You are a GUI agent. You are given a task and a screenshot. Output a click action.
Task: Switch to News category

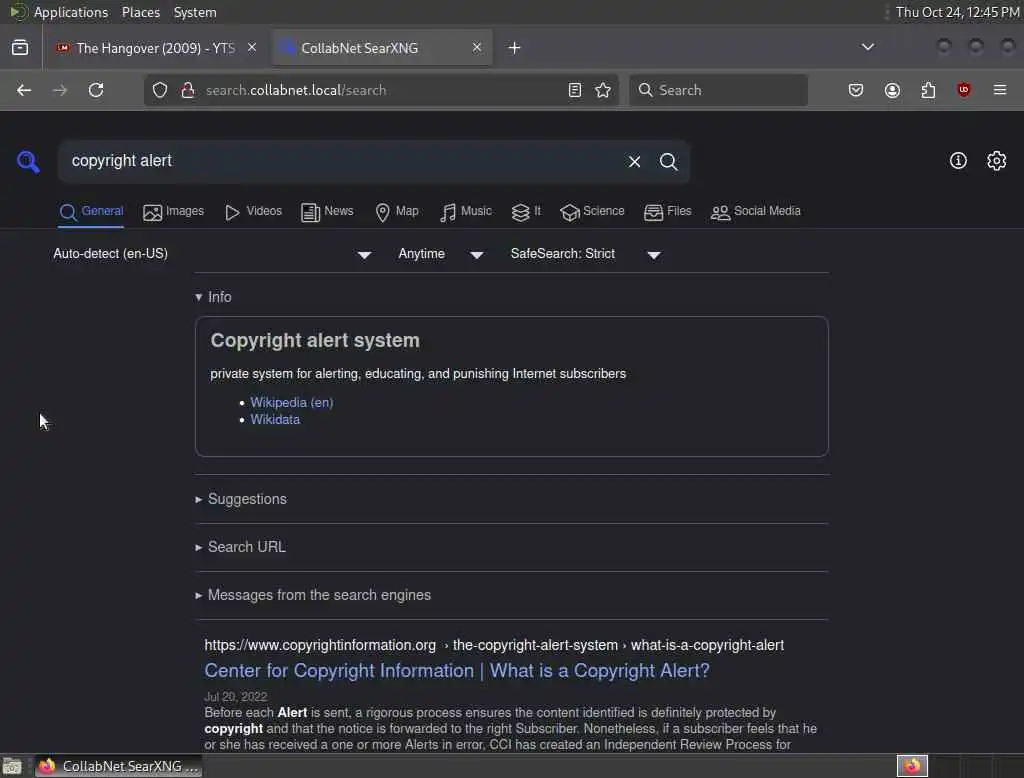coord(327,212)
